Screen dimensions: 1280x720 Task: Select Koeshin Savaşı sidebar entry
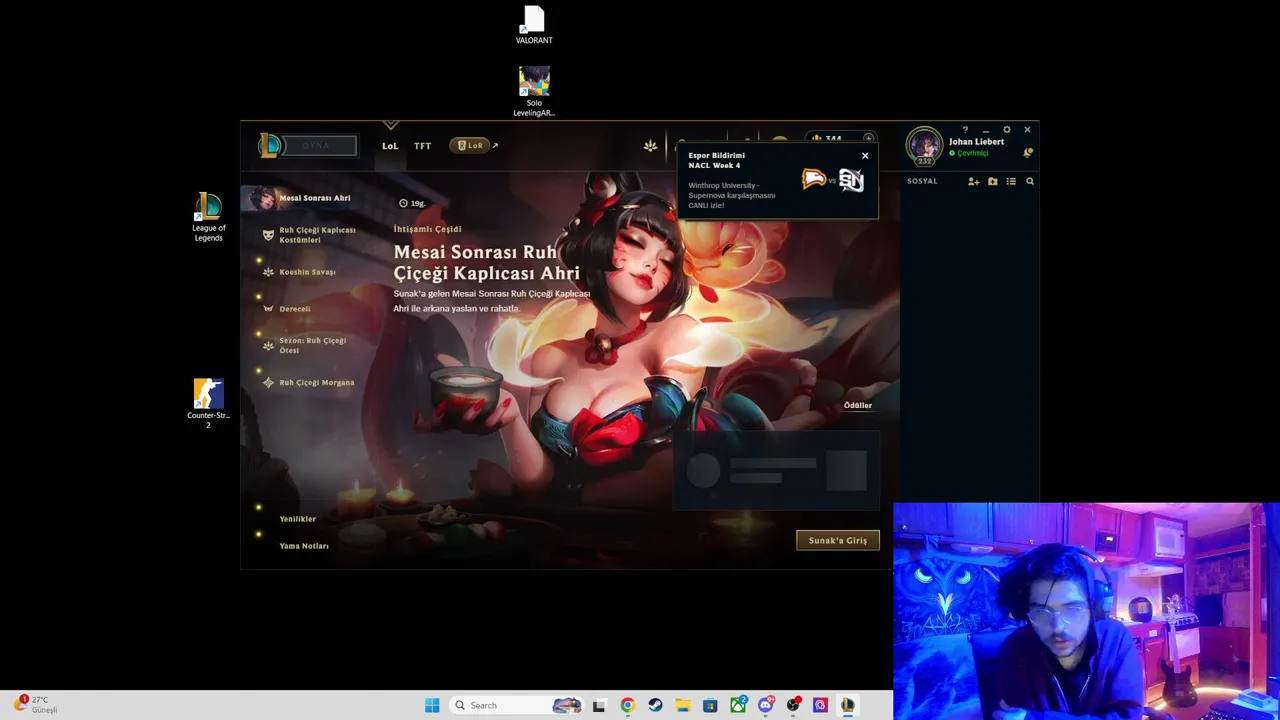point(307,272)
